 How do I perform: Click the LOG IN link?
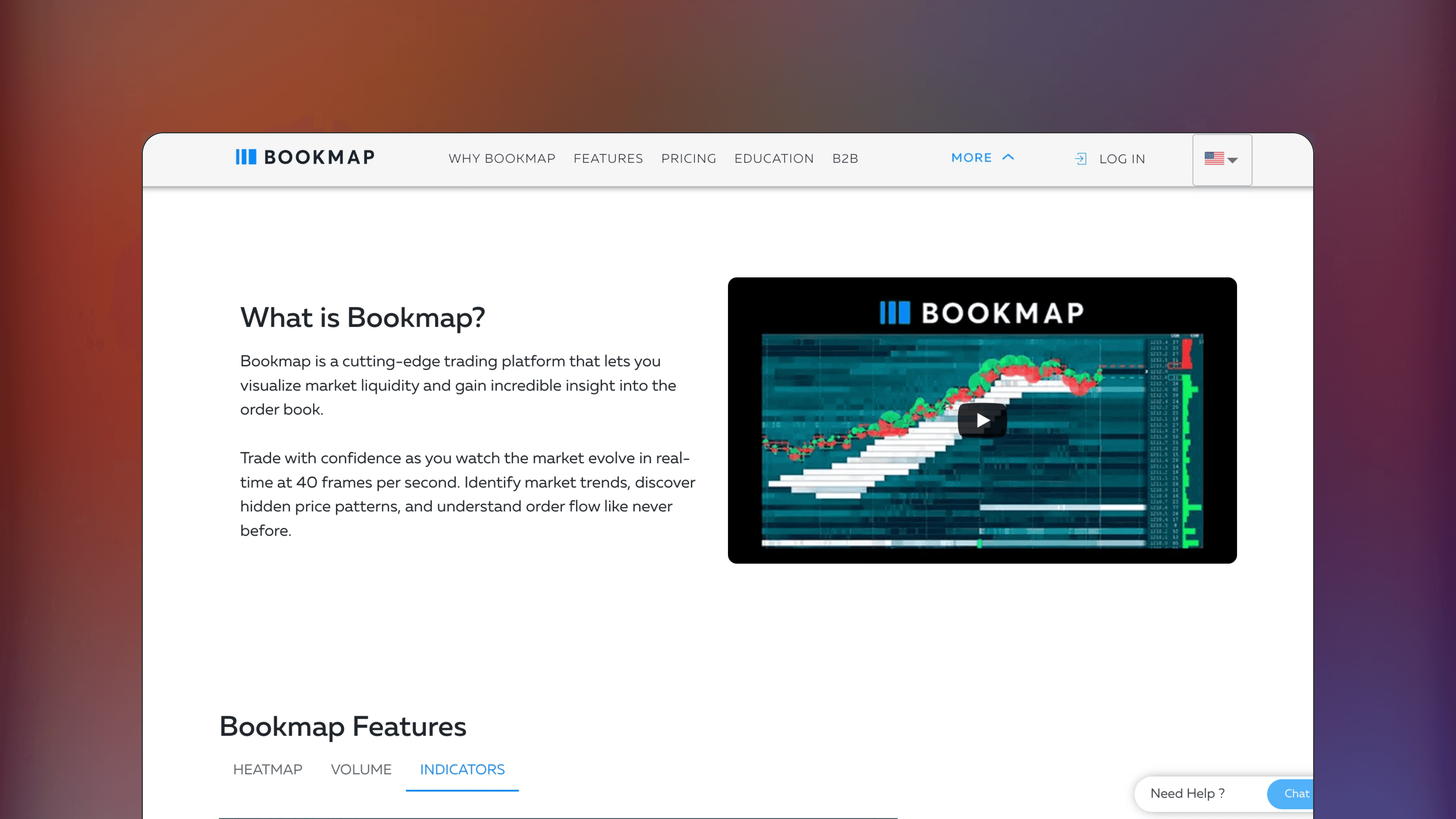coord(1122,159)
